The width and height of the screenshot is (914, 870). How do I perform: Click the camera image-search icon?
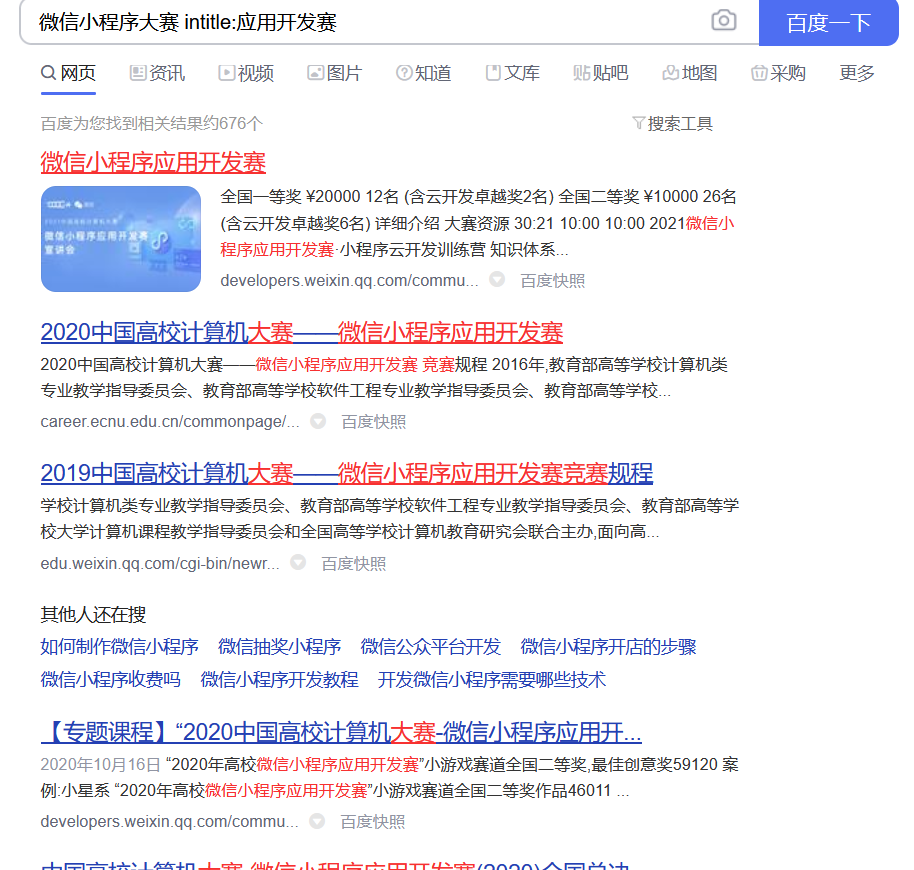pyautogui.click(x=723, y=21)
